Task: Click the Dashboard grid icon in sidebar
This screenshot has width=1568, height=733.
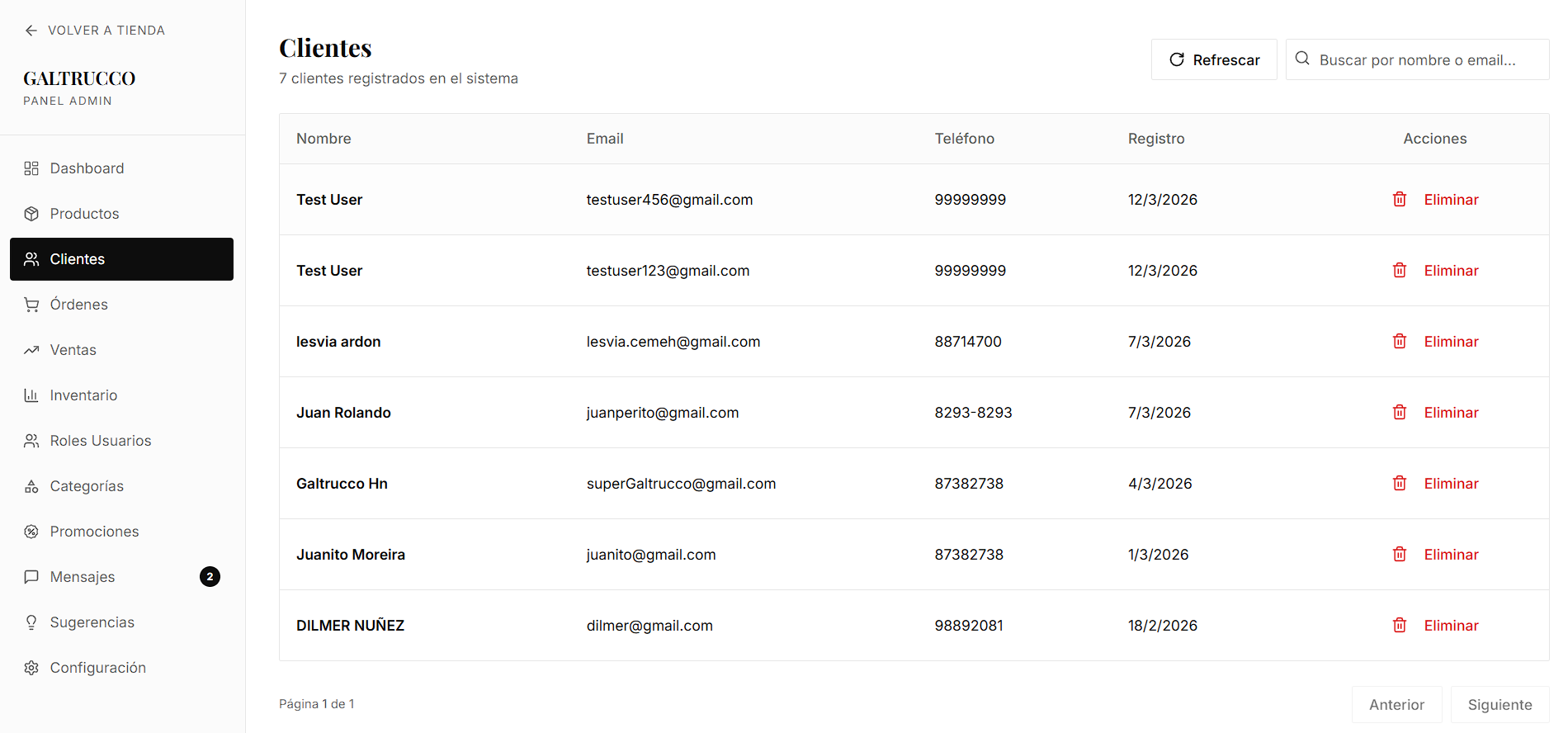Action: pyautogui.click(x=31, y=168)
